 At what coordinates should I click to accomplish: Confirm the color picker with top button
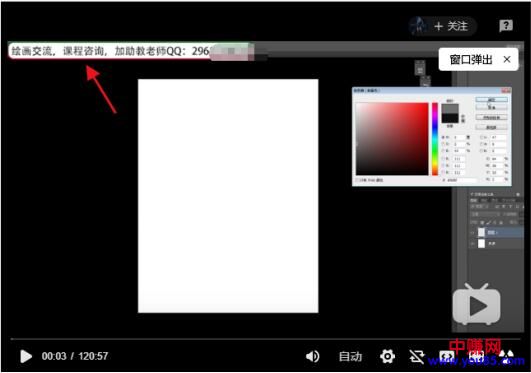[x=491, y=100]
